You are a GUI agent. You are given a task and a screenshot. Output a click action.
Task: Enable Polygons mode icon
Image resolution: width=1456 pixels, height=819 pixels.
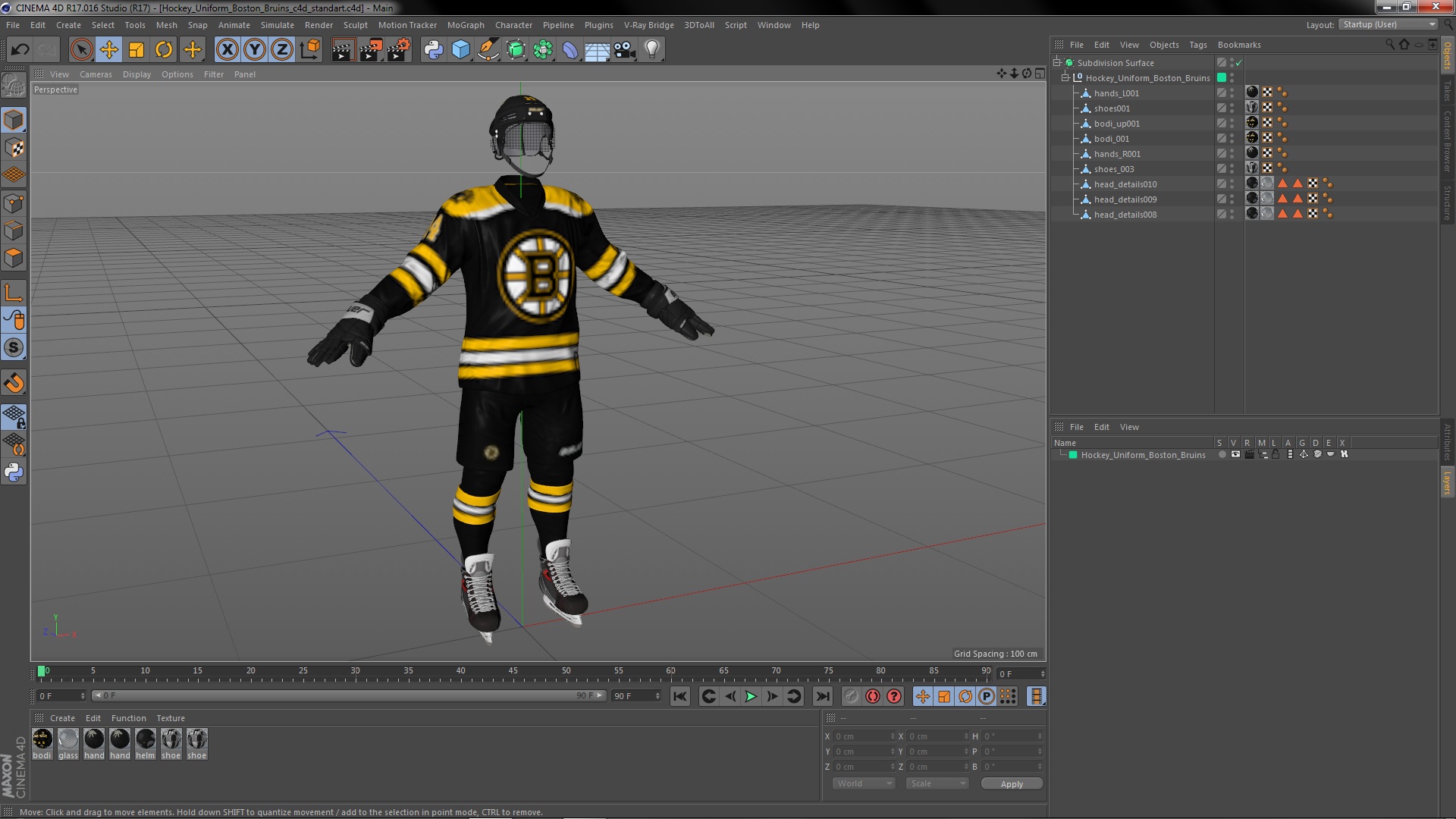pyautogui.click(x=14, y=258)
